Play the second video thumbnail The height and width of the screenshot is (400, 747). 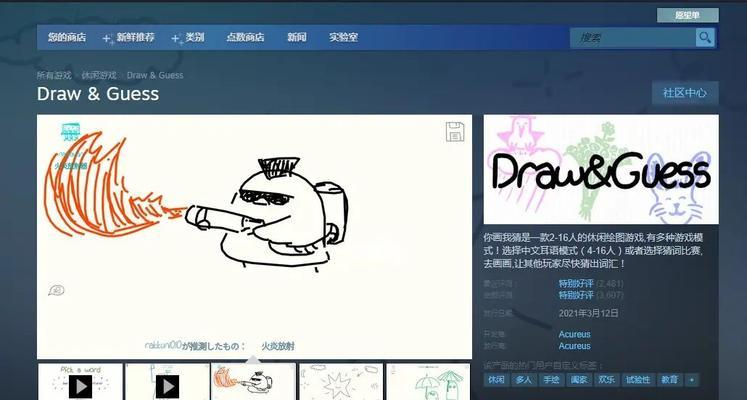pos(167,382)
